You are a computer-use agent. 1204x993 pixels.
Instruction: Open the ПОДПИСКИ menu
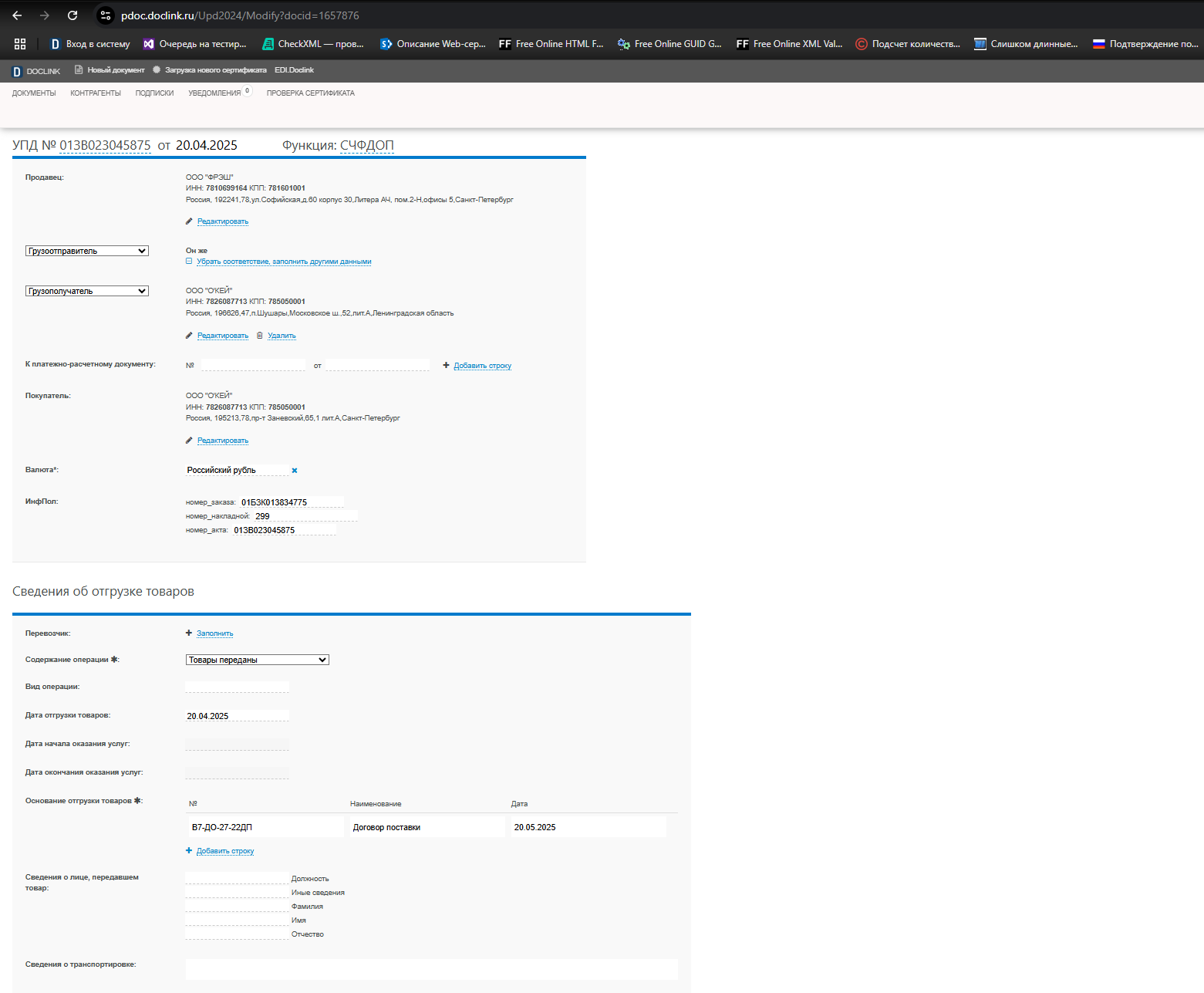pyautogui.click(x=154, y=93)
